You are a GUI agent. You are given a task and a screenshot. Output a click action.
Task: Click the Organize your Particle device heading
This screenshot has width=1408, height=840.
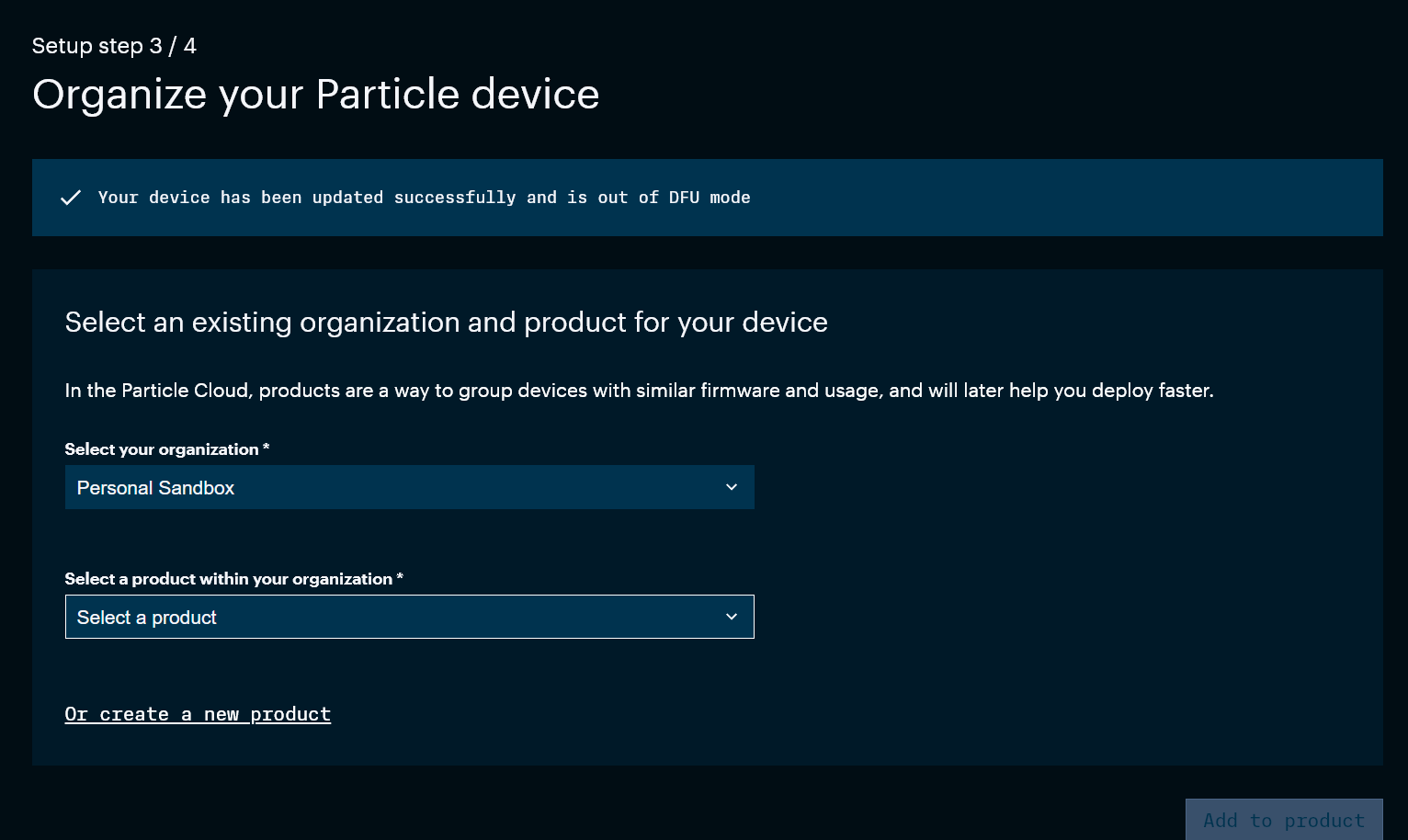315,95
